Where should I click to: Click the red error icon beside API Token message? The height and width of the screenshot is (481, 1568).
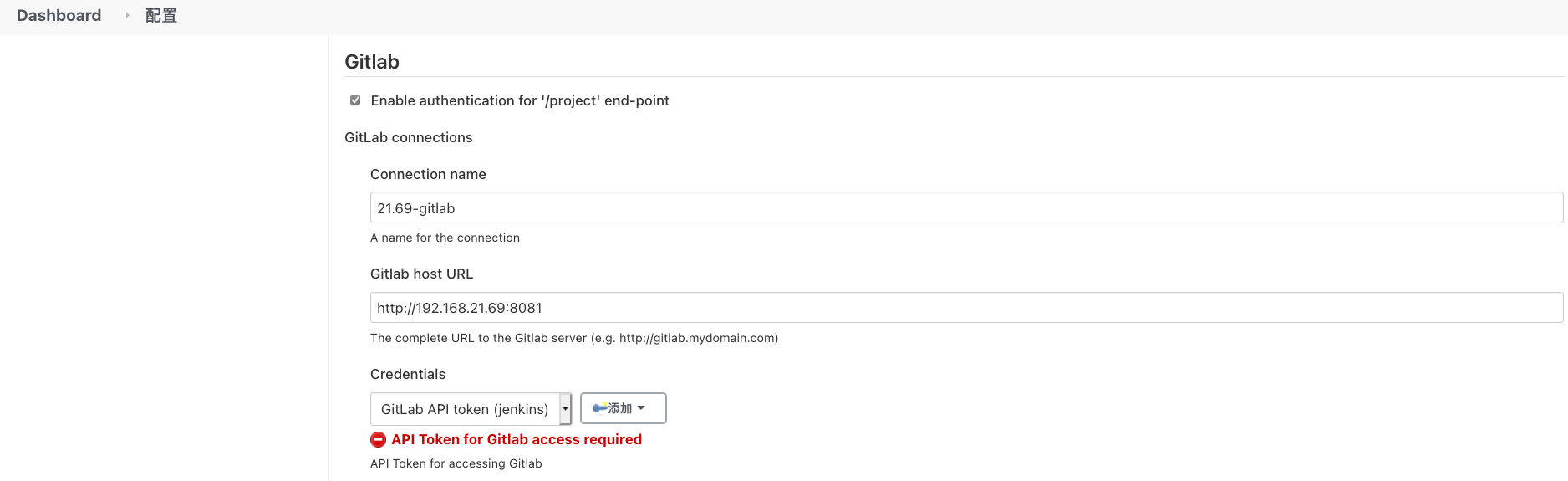click(x=378, y=439)
